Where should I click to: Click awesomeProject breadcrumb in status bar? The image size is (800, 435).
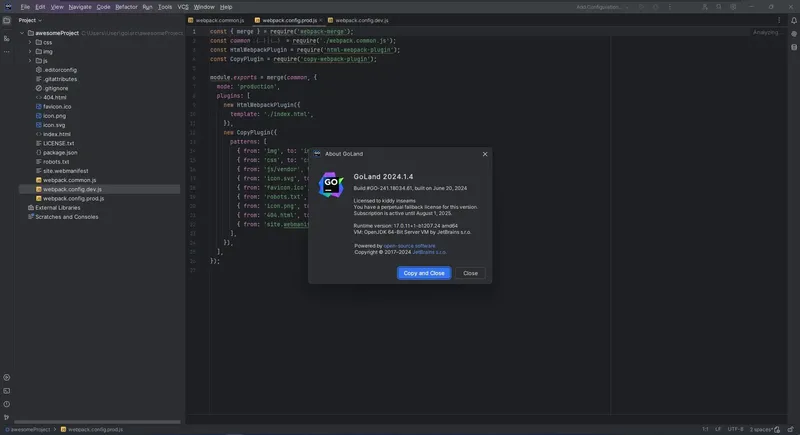[27, 429]
